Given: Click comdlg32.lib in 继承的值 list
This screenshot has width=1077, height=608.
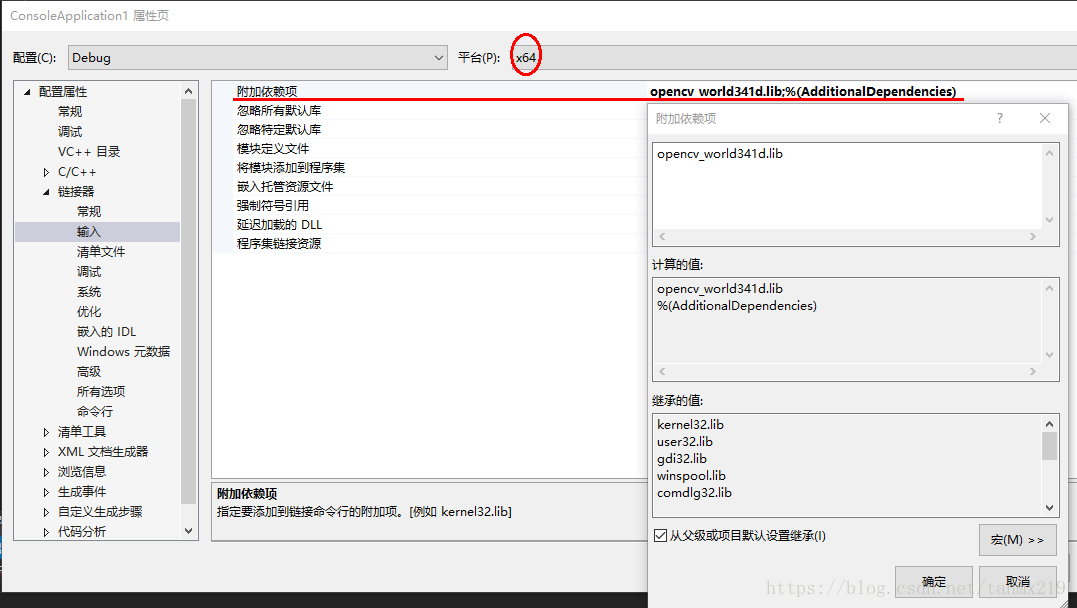Looking at the screenshot, I should click(x=694, y=493).
